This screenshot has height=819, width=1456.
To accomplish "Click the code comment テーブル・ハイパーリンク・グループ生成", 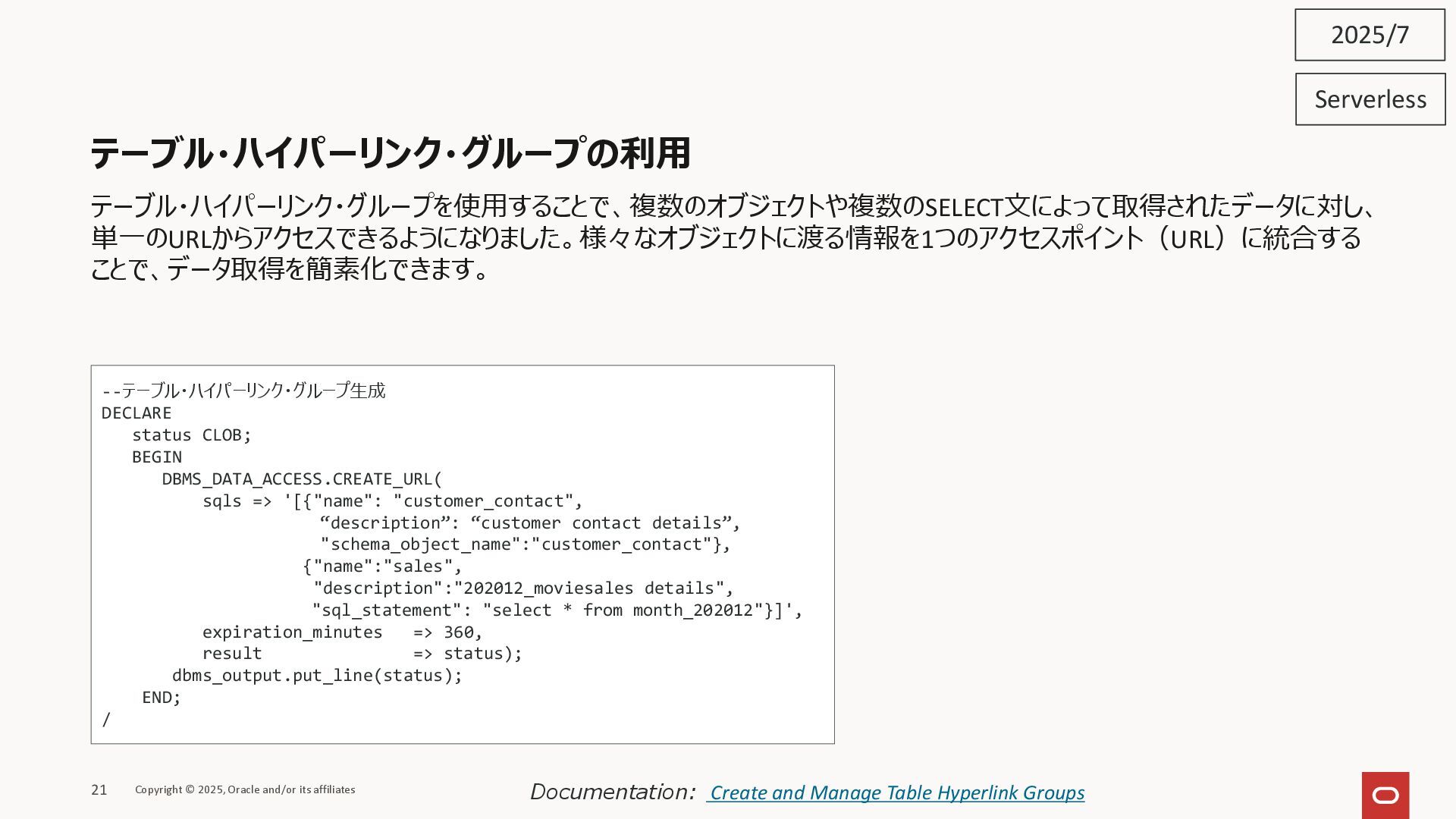I will [243, 391].
